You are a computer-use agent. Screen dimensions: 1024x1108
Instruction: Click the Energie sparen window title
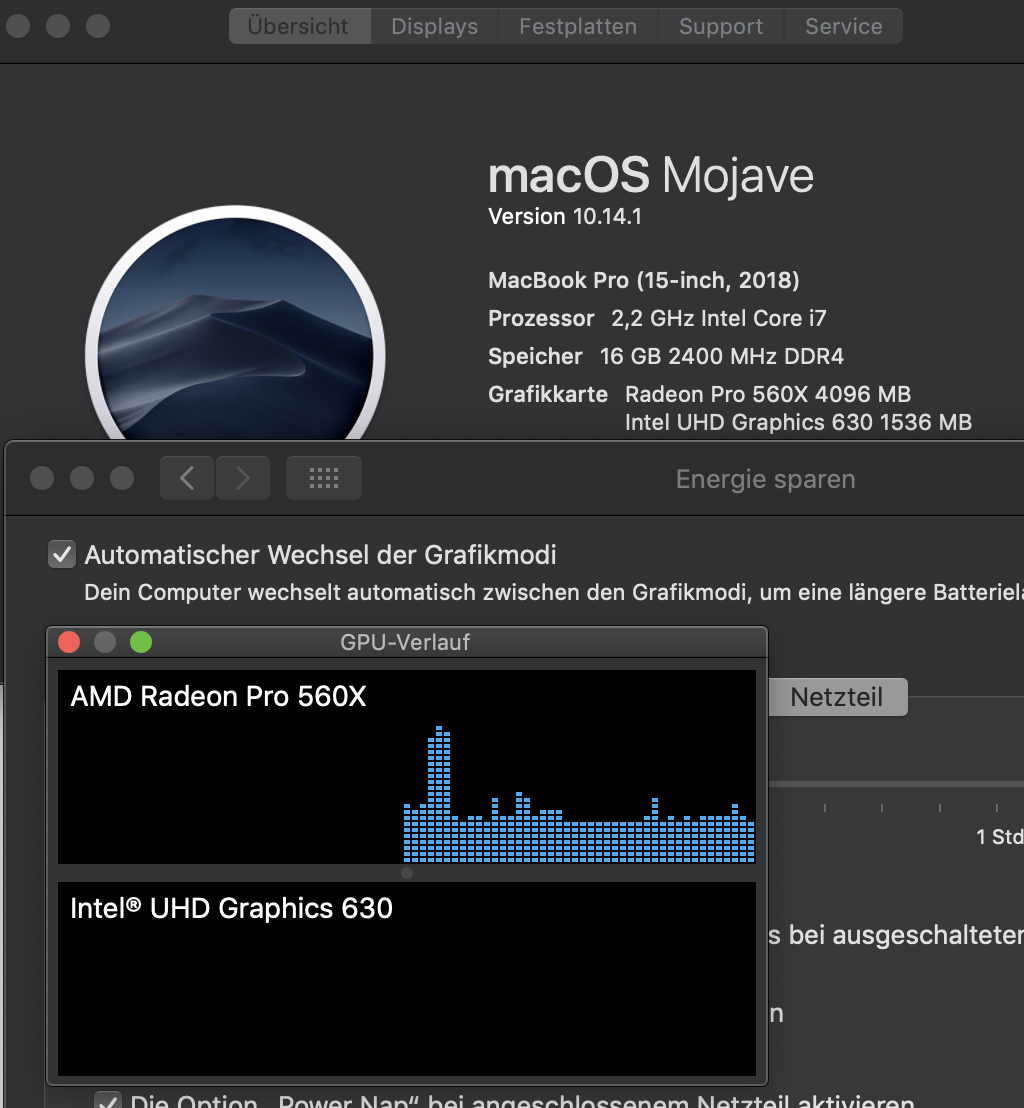pos(765,479)
